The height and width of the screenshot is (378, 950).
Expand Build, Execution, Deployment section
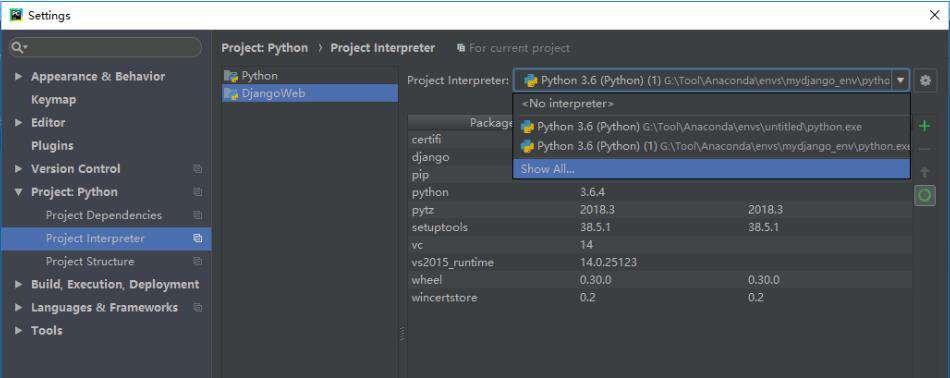[18, 284]
